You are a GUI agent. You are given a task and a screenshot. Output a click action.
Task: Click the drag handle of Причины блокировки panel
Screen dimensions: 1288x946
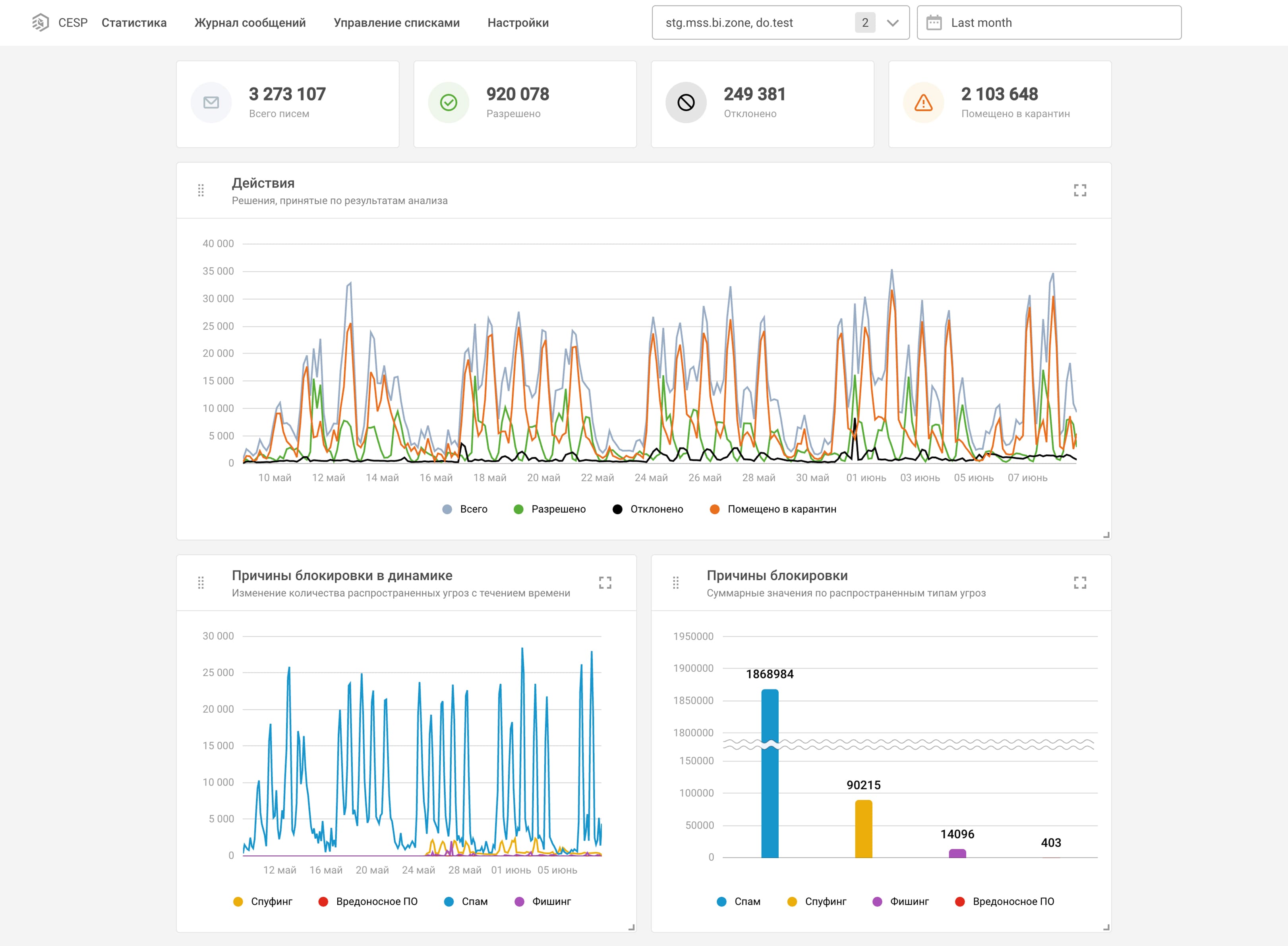coord(676,583)
